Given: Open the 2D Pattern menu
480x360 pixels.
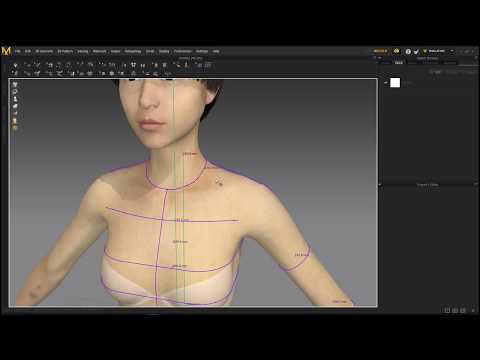Looking at the screenshot, I should (x=65, y=51).
